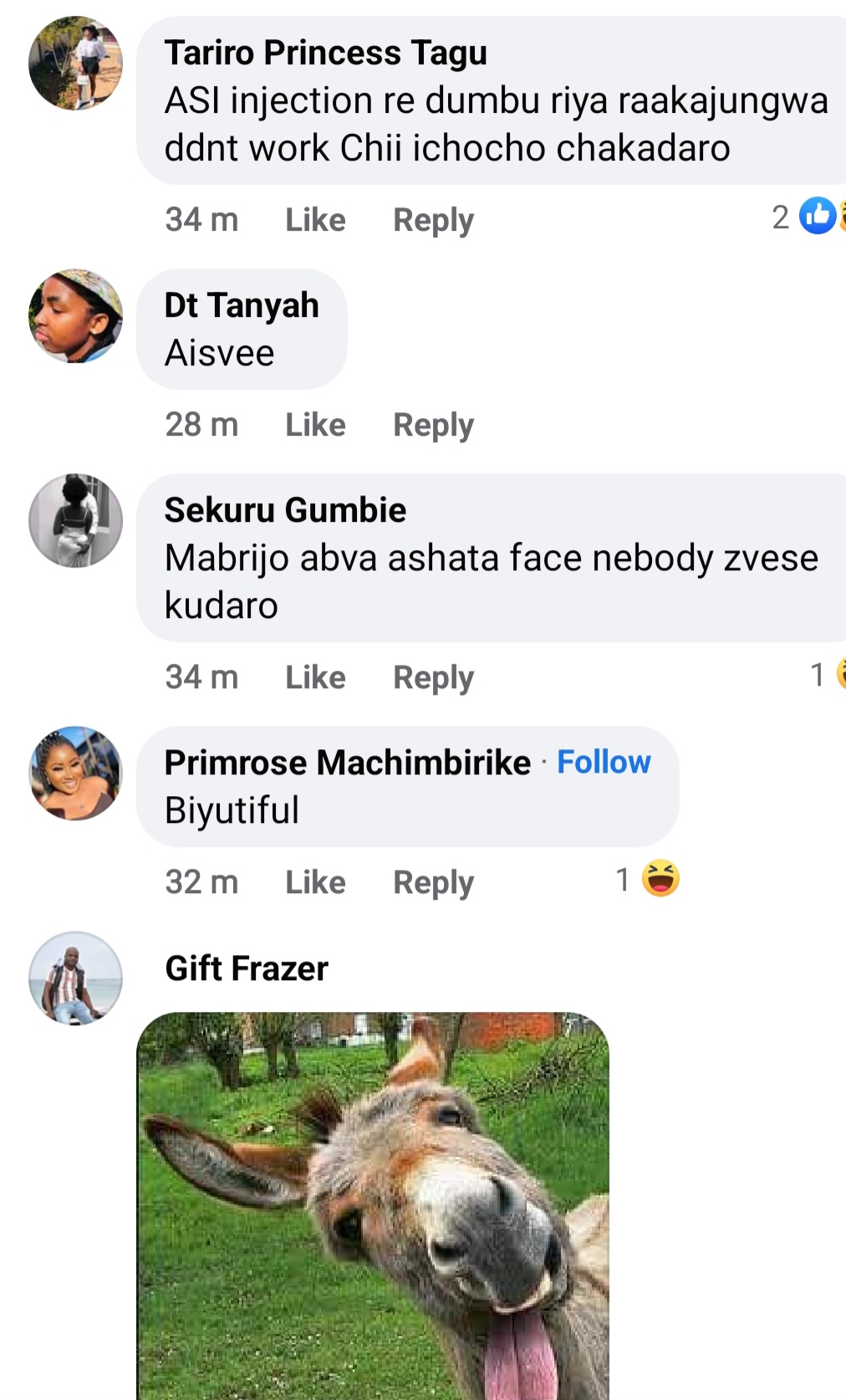Reply to Primrose Machimbirike's comment

433,882
